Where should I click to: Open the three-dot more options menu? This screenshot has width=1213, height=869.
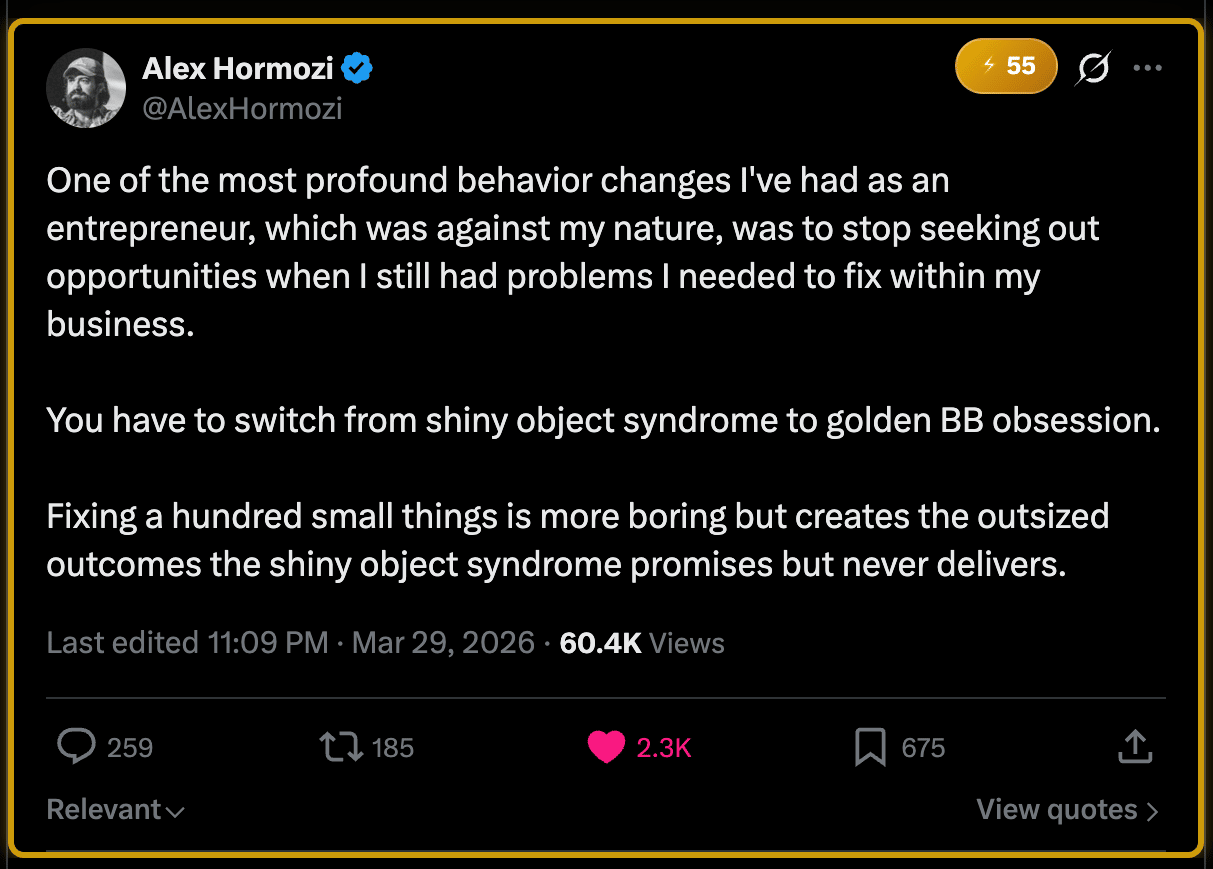point(1147,68)
